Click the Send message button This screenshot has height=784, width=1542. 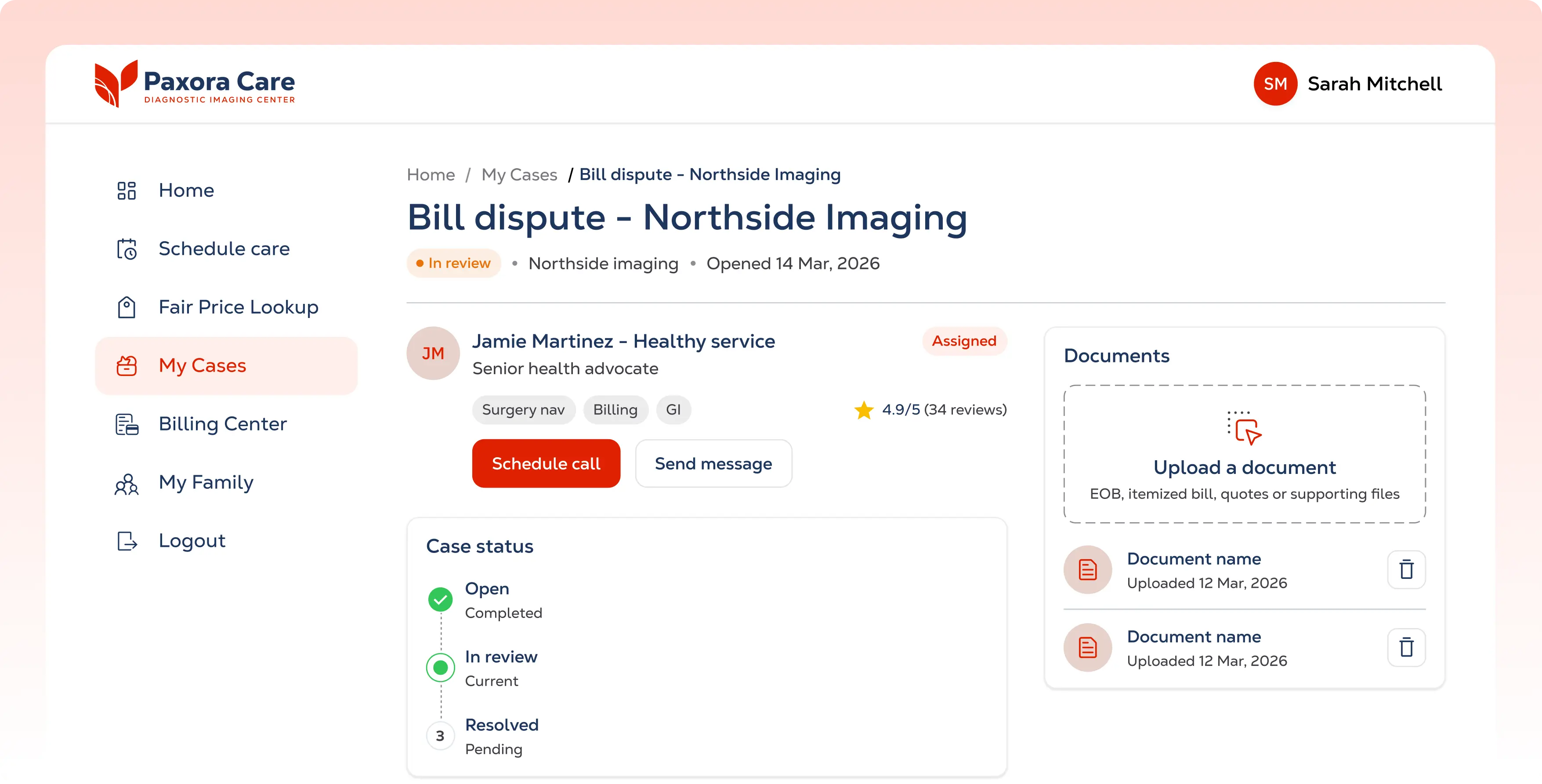pos(713,463)
